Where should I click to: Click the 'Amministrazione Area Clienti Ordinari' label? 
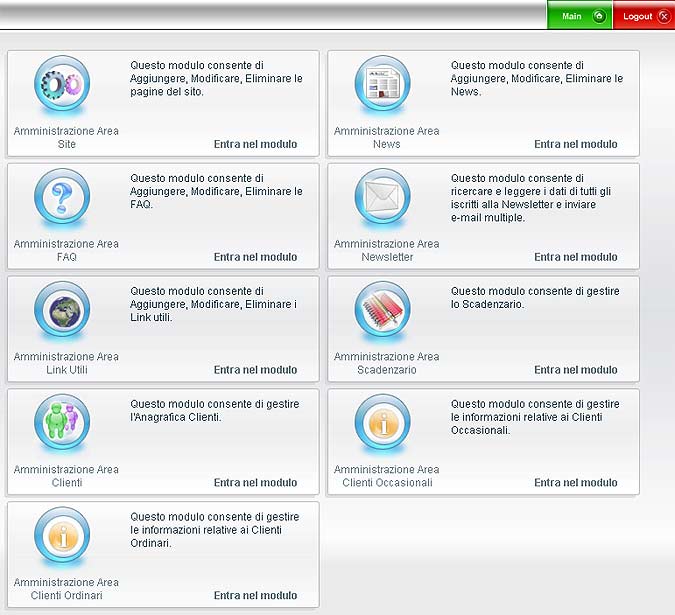coord(66,588)
